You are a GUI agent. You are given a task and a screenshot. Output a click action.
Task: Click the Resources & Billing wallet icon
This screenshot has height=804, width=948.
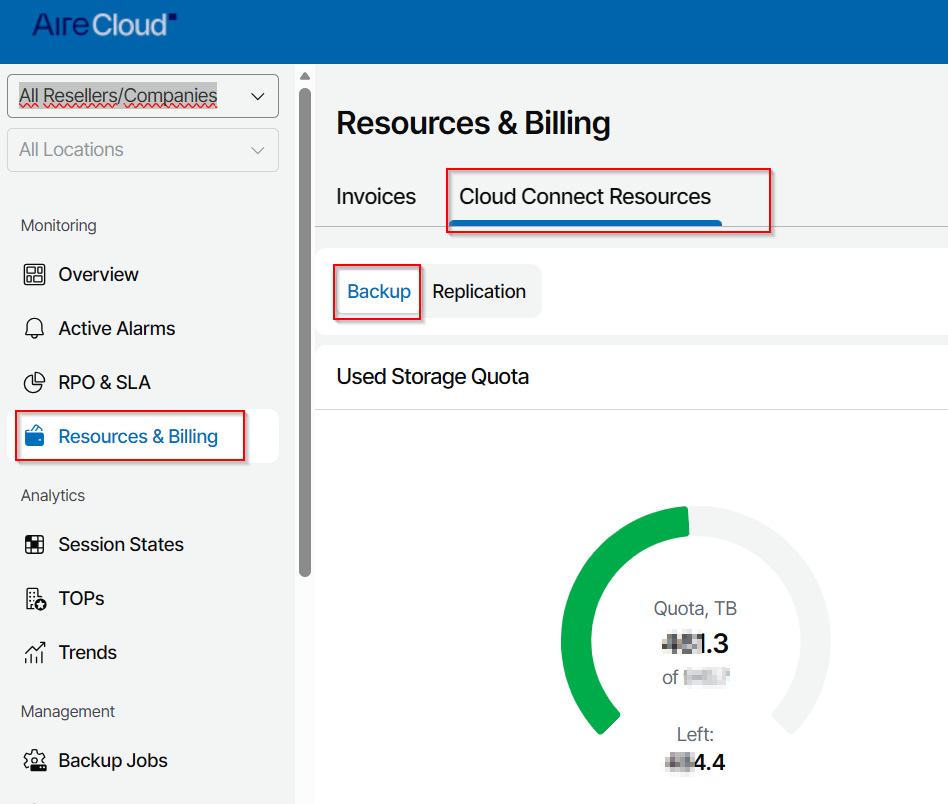(34, 436)
